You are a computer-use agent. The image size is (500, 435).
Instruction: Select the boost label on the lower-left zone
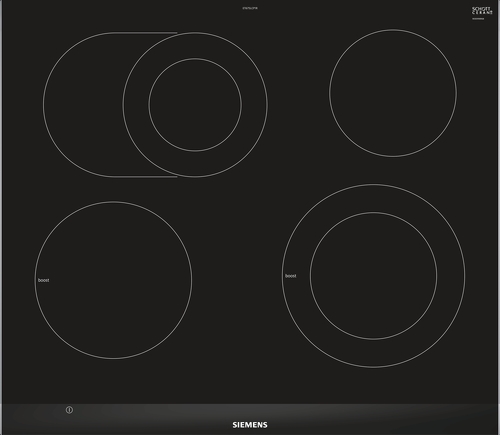click(x=43, y=280)
